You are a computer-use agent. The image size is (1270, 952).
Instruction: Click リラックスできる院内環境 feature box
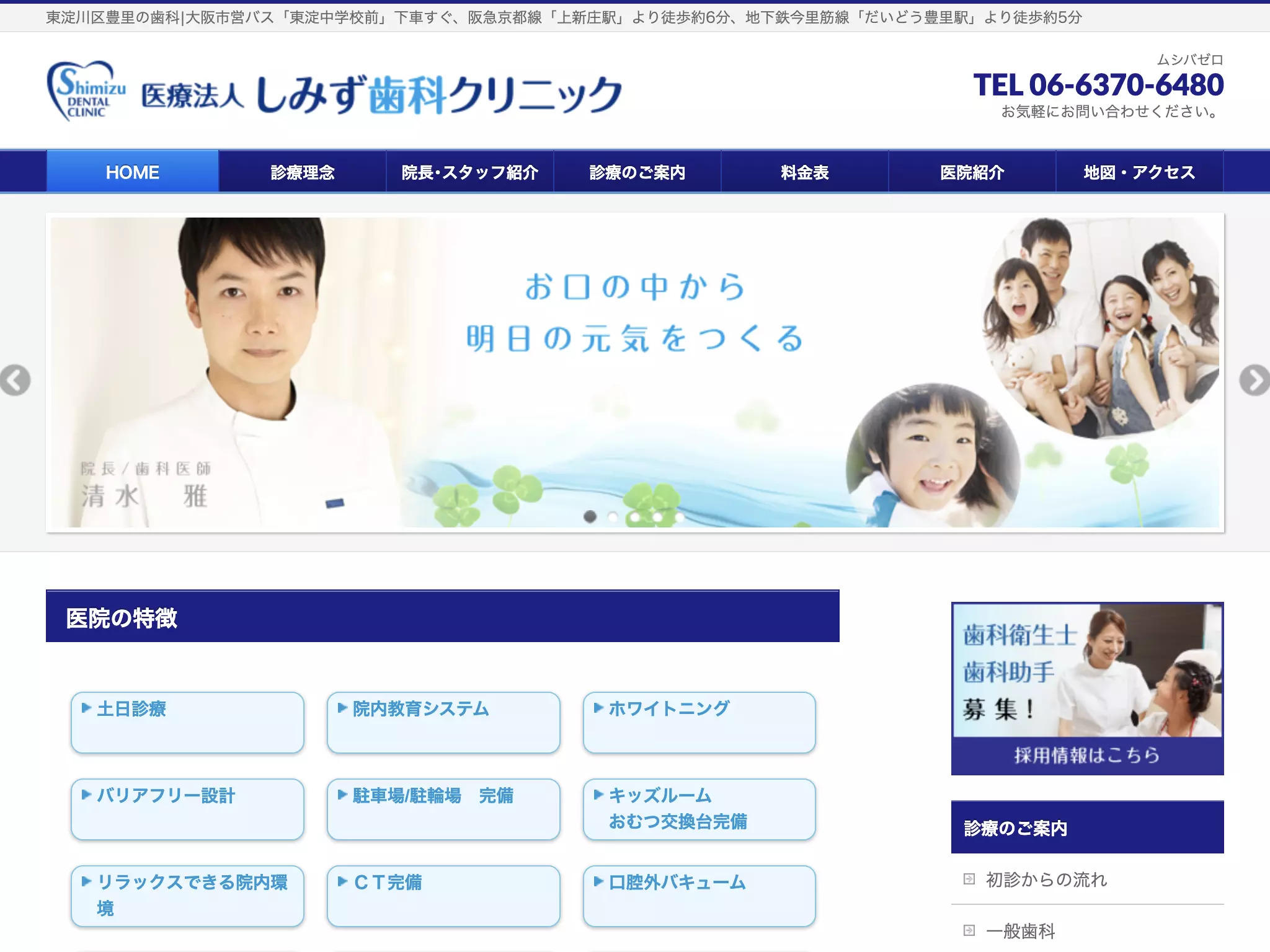tap(187, 896)
